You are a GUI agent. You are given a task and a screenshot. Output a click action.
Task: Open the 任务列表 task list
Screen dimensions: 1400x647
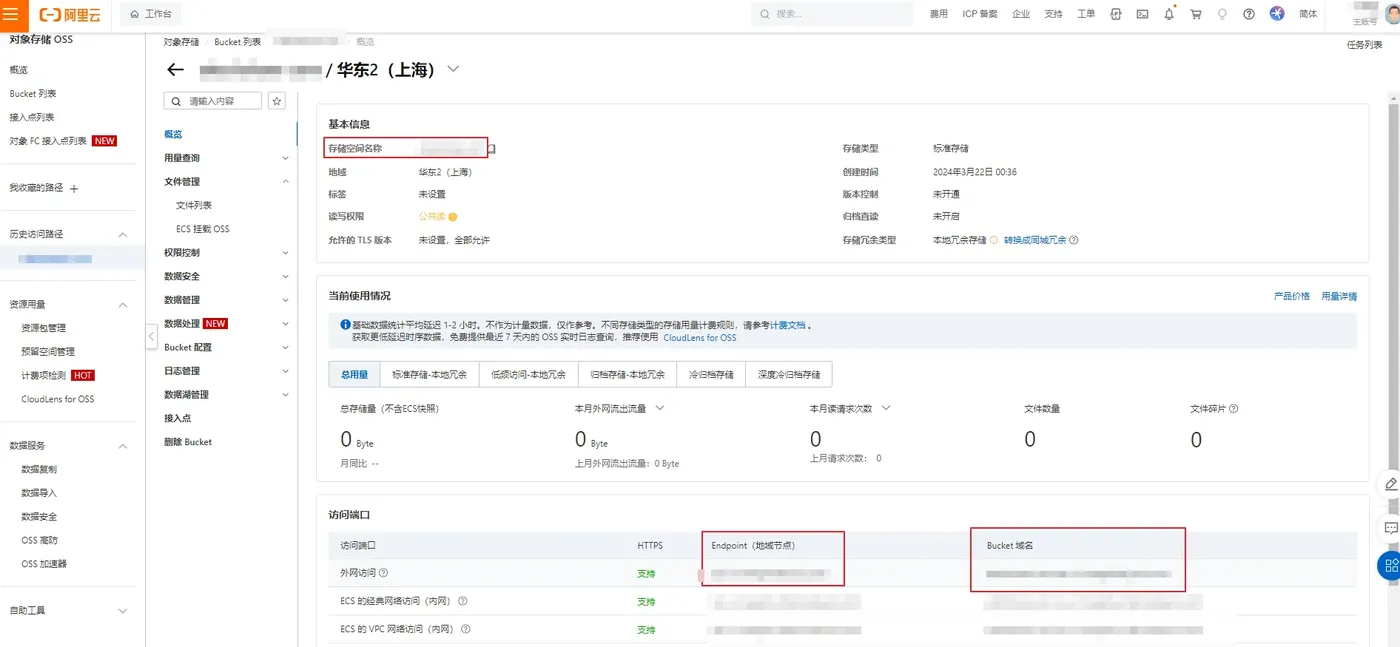[x=1364, y=44]
